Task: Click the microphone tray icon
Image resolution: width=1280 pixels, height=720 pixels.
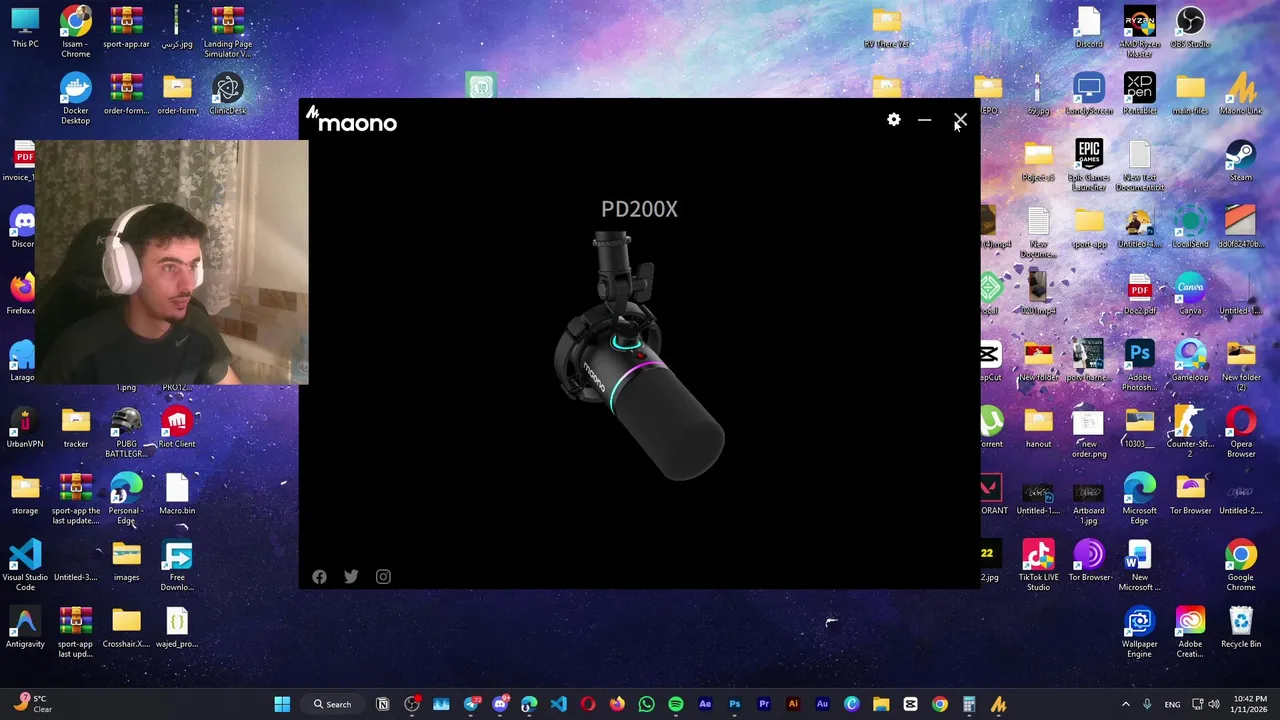Action: [x=1147, y=705]
